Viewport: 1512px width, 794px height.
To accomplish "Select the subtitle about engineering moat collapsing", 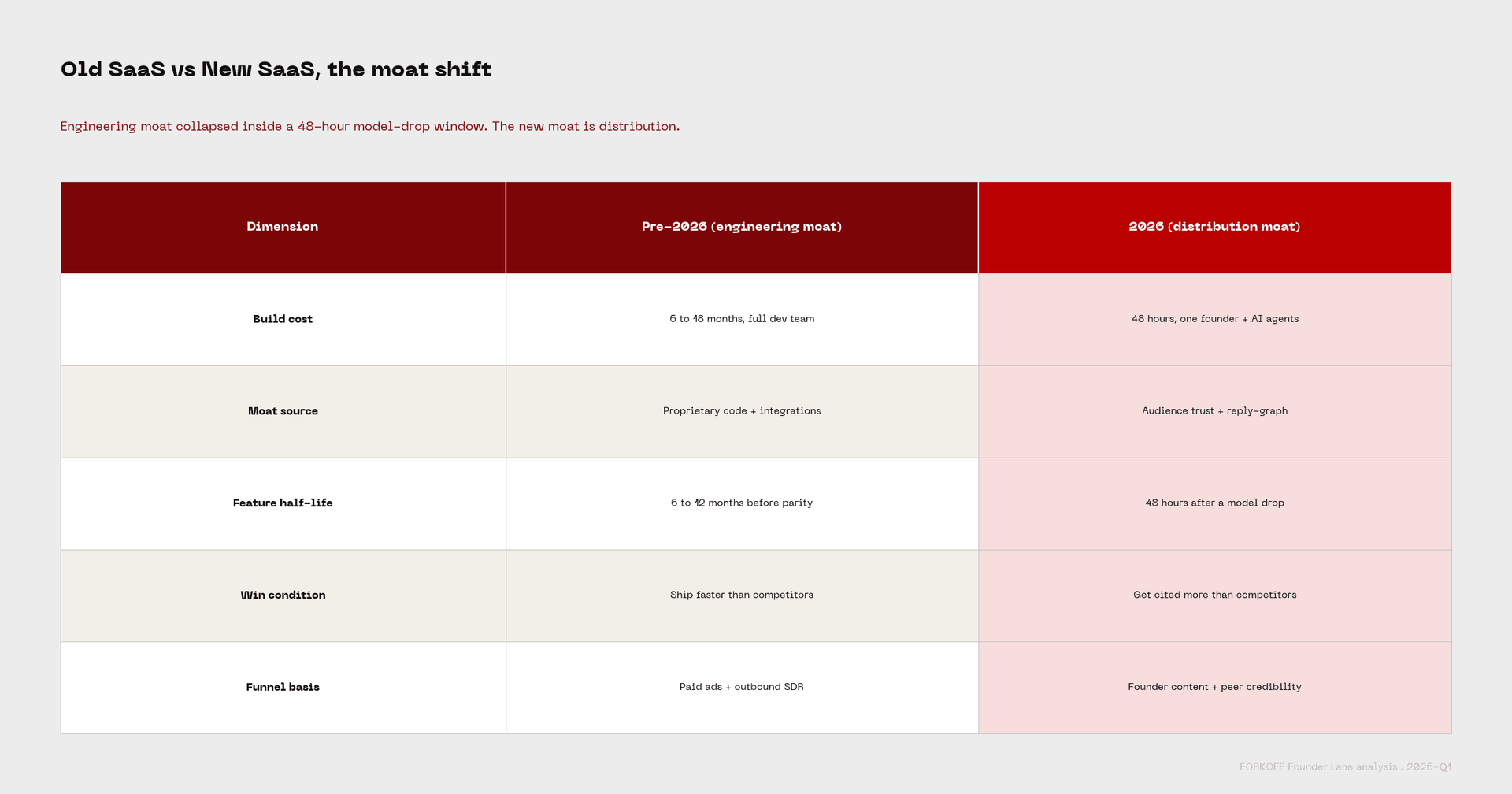I will [x=370, y=126].
